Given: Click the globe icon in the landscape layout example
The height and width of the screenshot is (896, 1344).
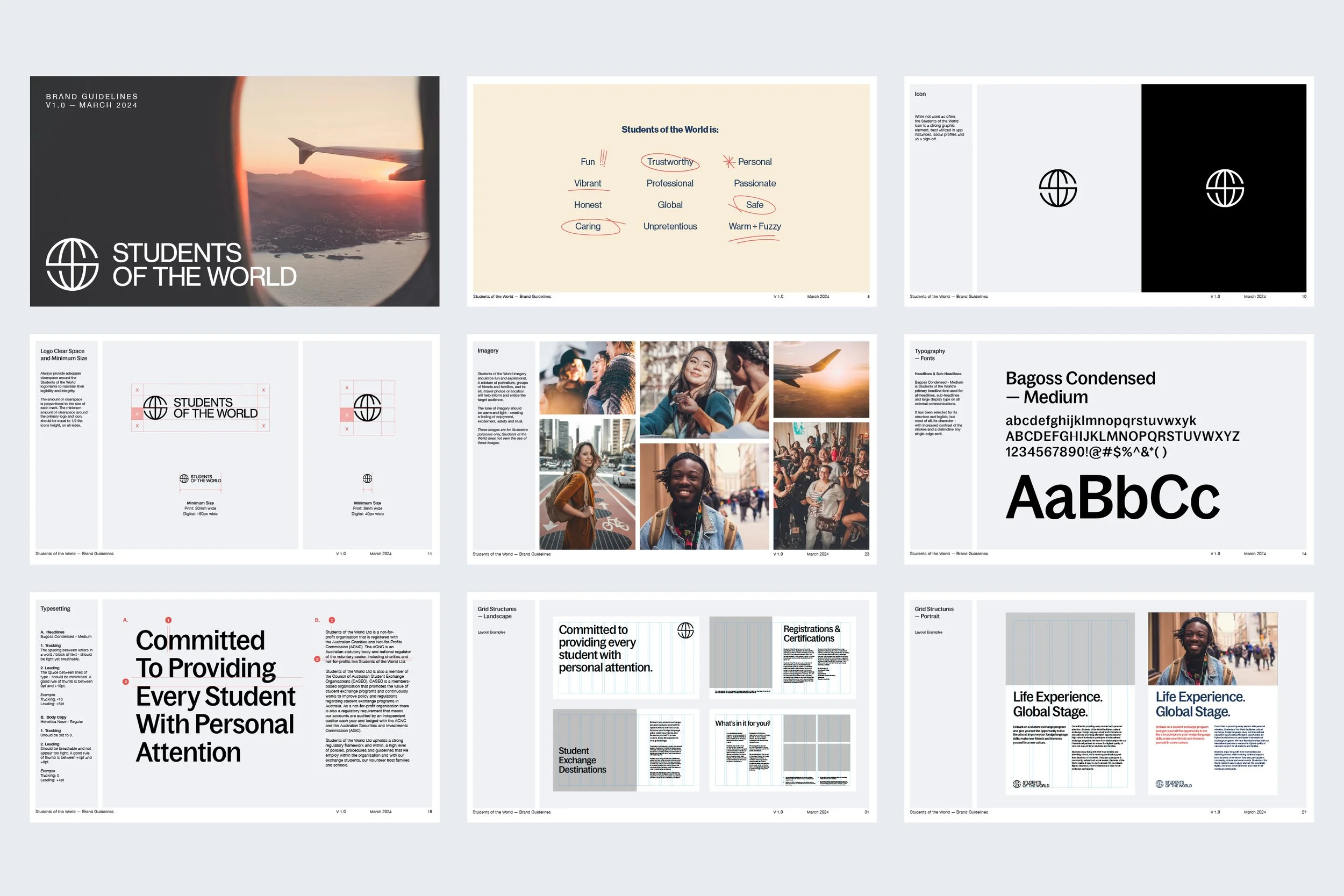Looking at the screenshot, I should pos(685,630).
